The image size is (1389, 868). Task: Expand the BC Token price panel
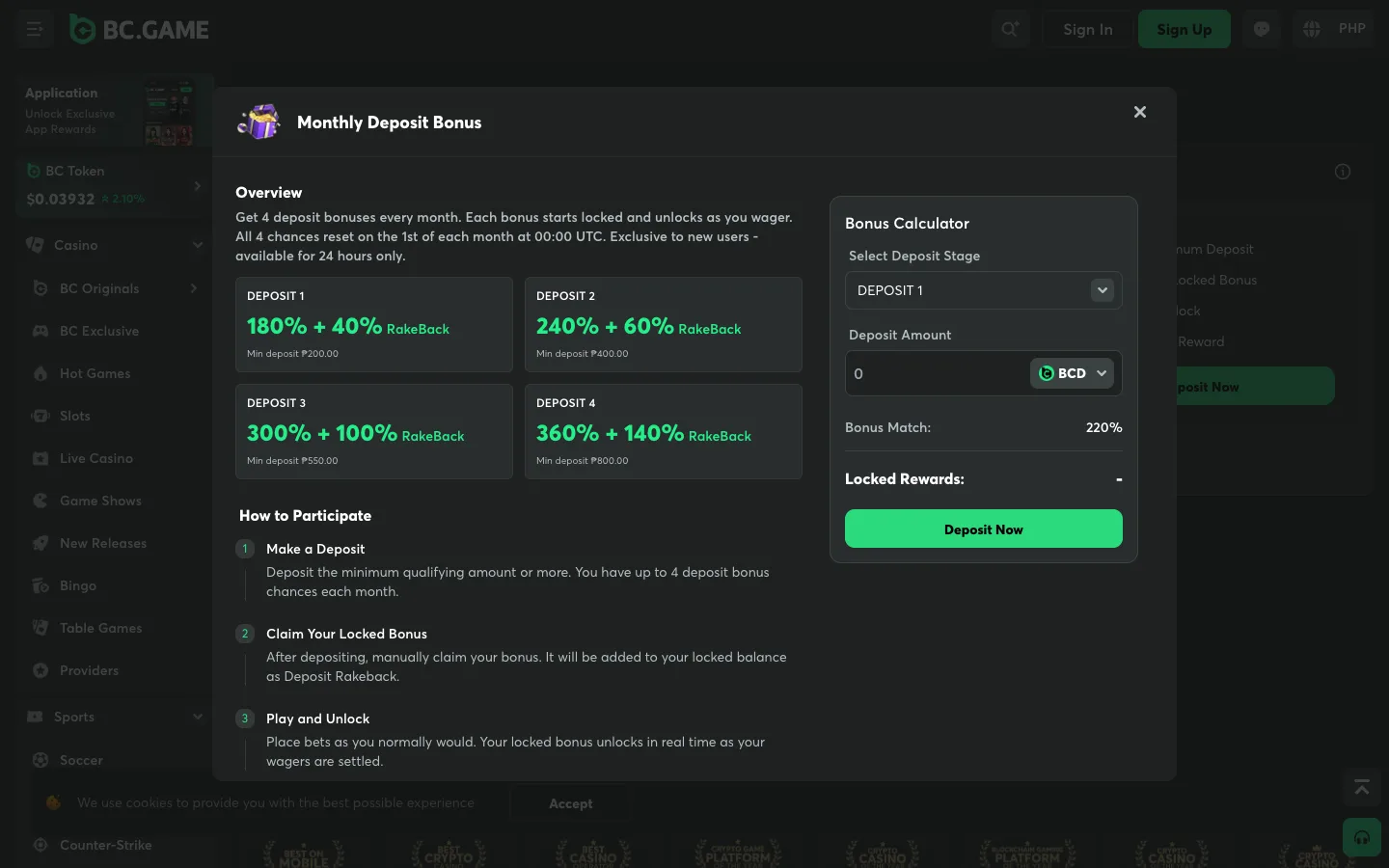[x=113, y=185]
